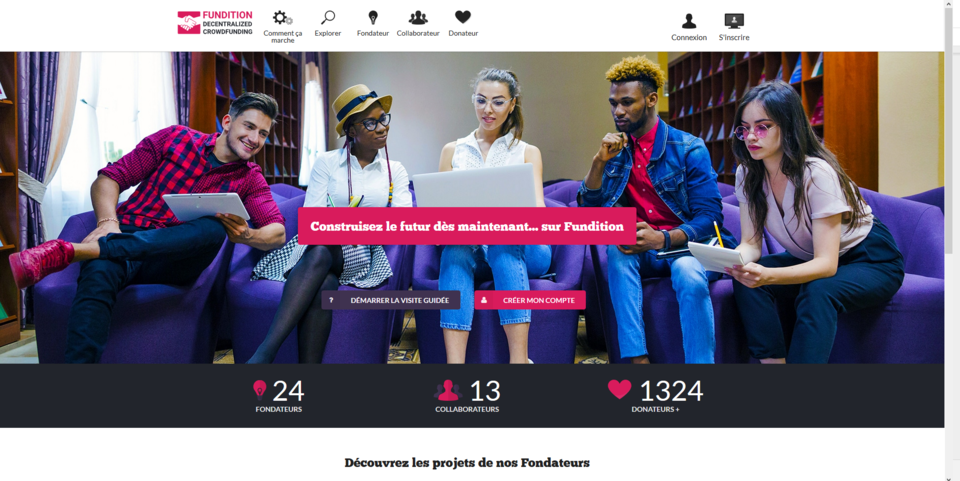Image resolution: width=960 pixels, height=481 pixels.
Task: Click the Fundition handshake logo
Action: (189, 23)
